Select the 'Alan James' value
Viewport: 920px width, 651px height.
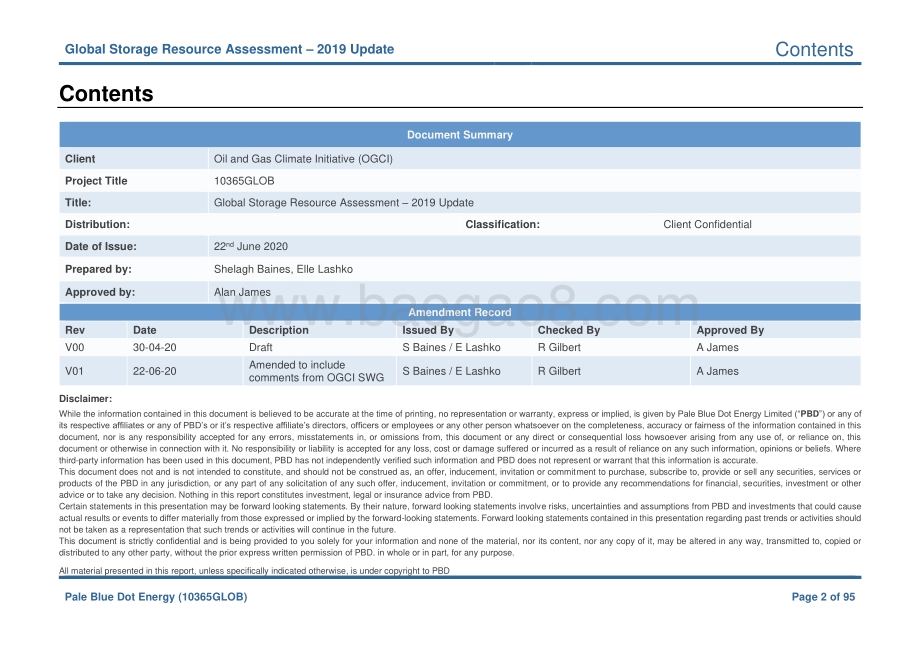[242, 292]
